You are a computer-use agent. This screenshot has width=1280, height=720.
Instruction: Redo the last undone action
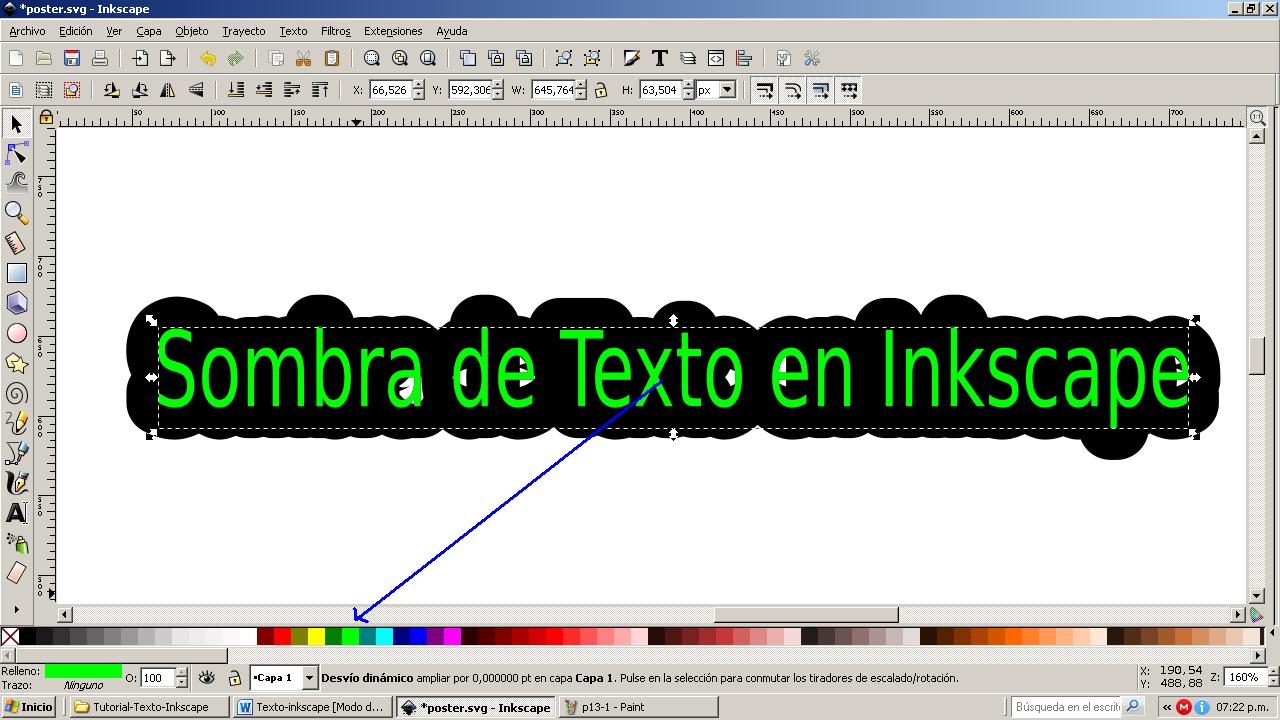tap(236, 58)
